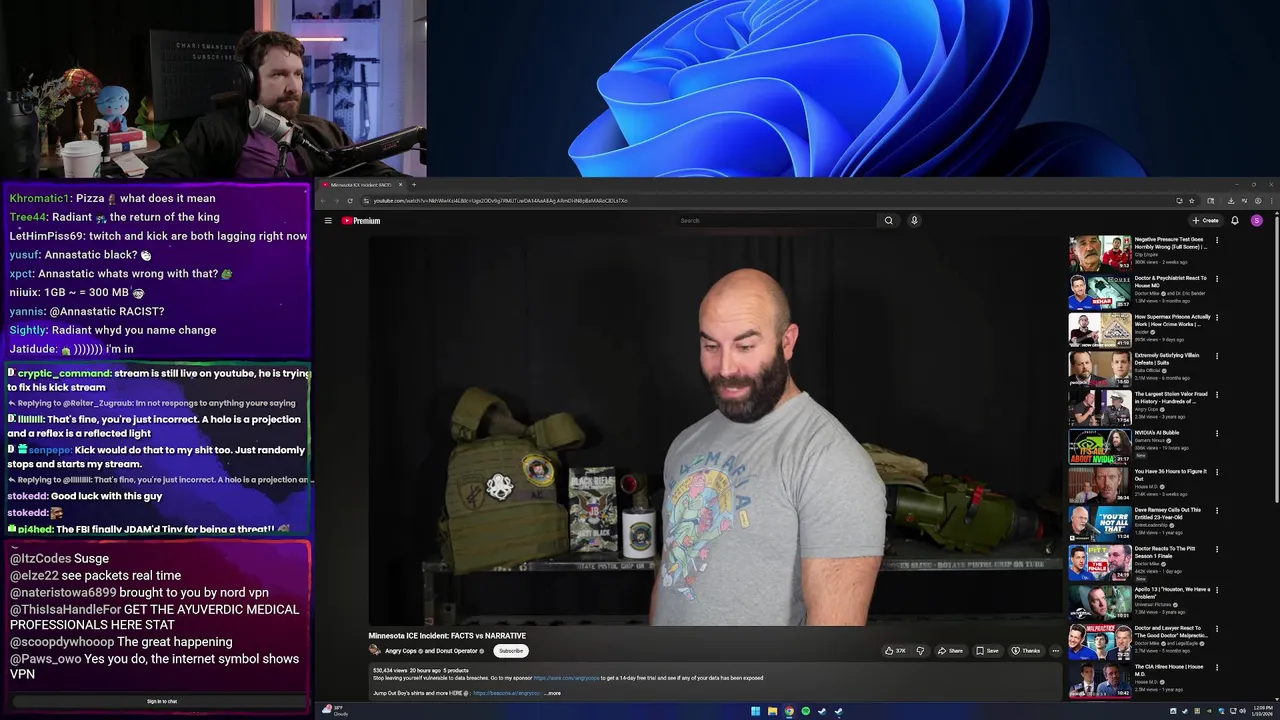Open Chrome icon on taskbar

click(789, 711)
